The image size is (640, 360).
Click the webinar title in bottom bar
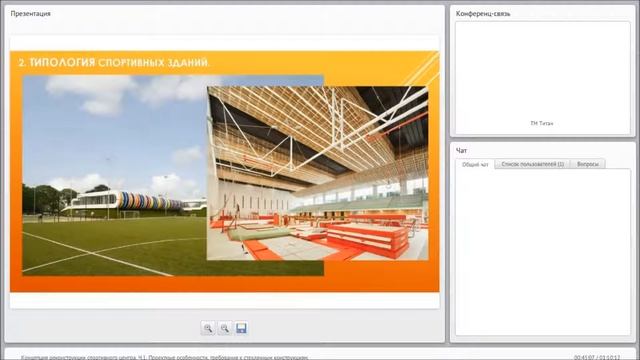click(164, 358)
